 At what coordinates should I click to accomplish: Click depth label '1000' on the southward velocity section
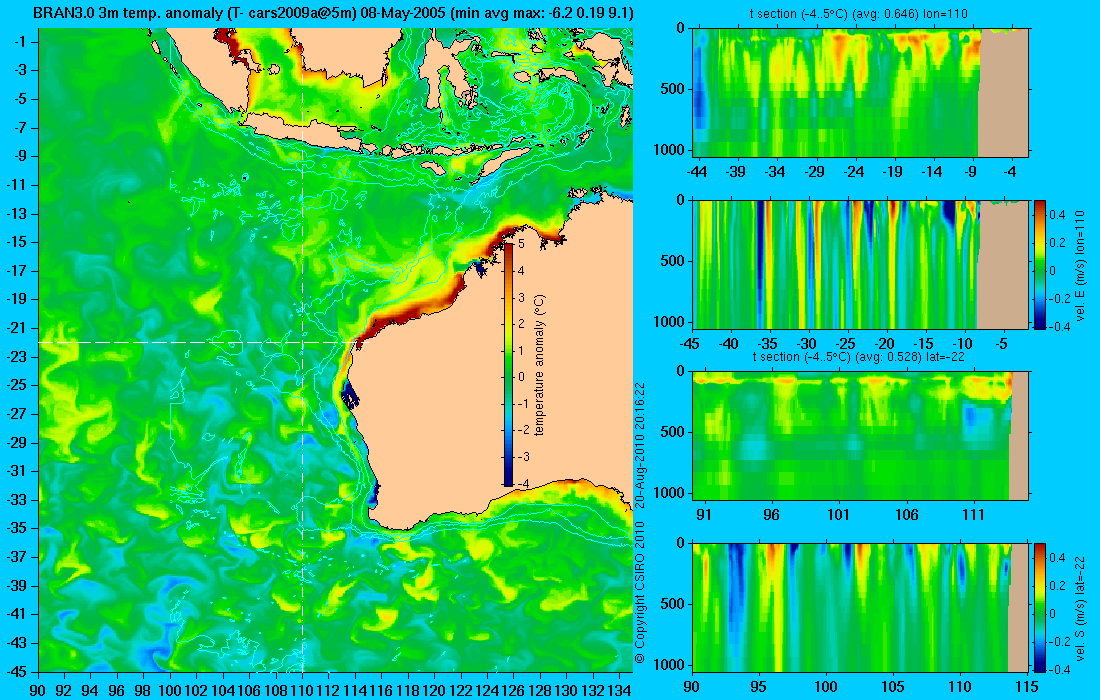pos(669,665)
